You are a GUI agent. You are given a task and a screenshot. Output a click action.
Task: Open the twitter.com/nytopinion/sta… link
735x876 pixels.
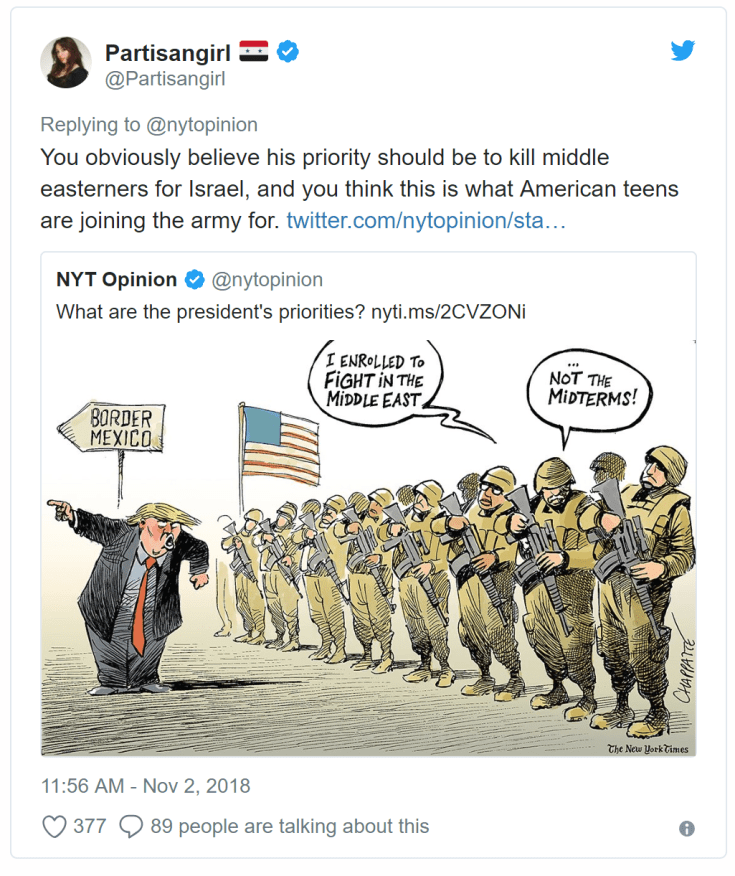pos(426,221)
